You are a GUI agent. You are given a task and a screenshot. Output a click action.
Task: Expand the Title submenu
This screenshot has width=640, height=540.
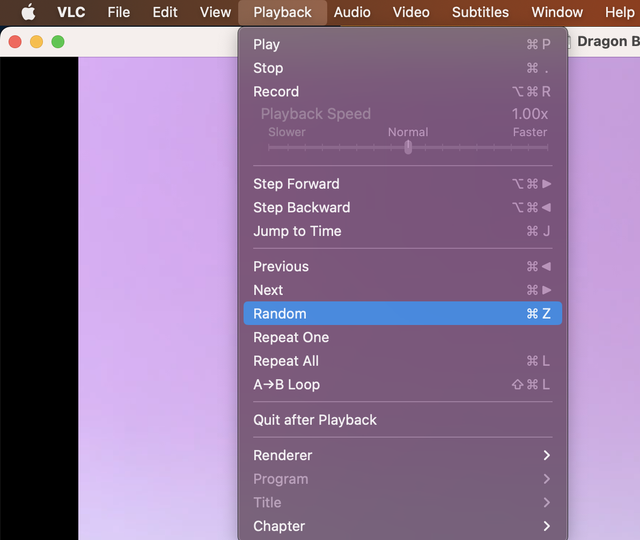[x=402, y=502]
